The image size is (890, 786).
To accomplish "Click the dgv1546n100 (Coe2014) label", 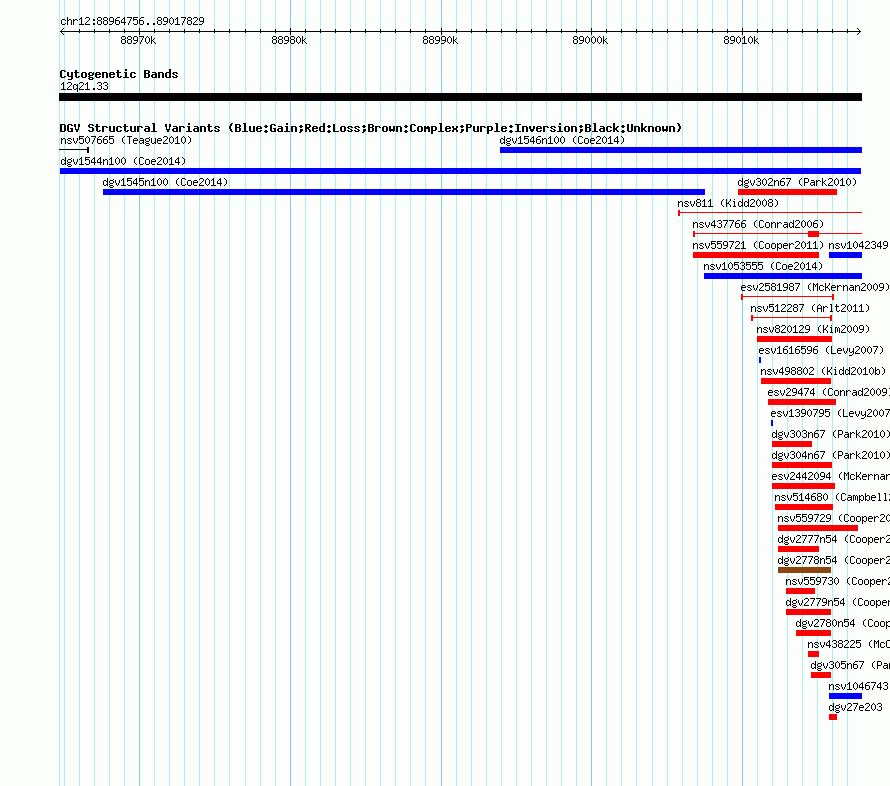I will 562,140.
